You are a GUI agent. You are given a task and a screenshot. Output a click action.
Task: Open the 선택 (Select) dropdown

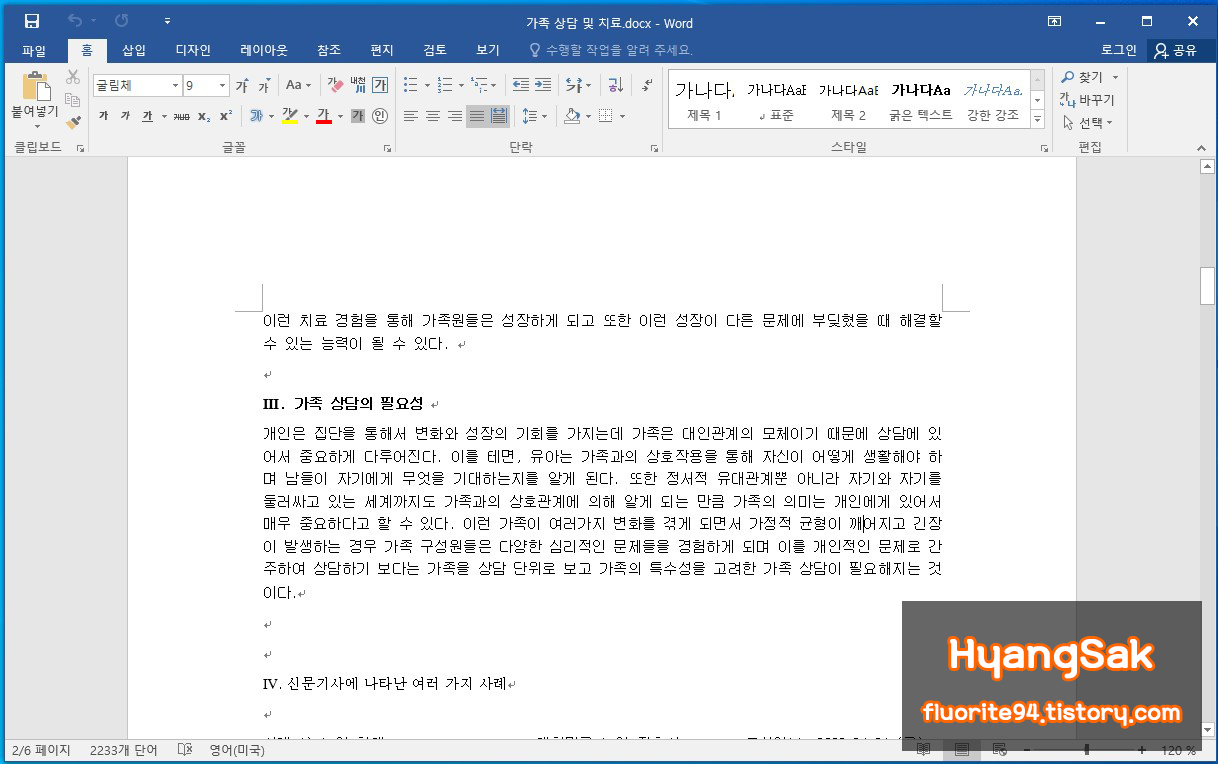point(1088,123)
